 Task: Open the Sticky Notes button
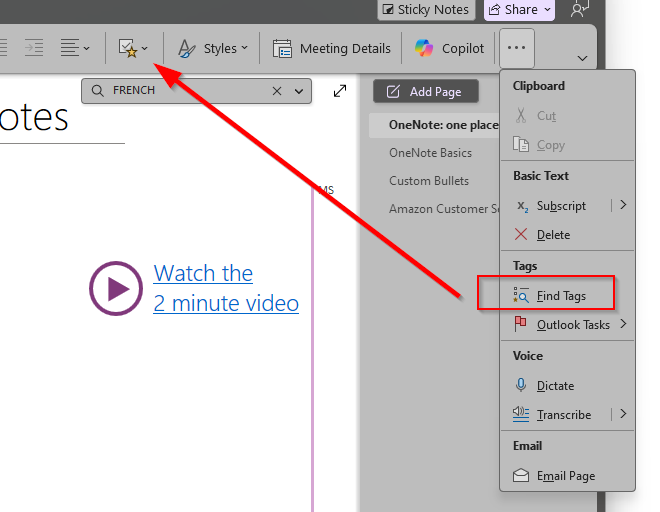tap(426, 9)
